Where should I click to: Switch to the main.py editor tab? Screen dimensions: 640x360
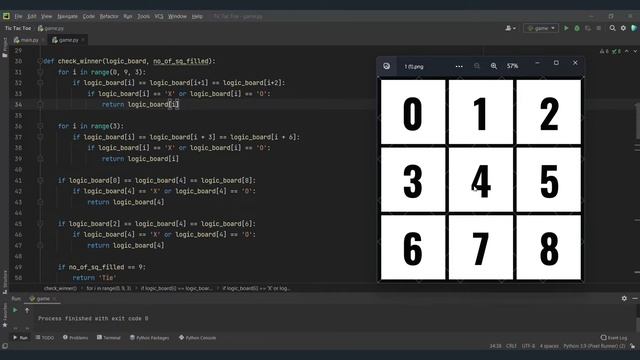29,40
